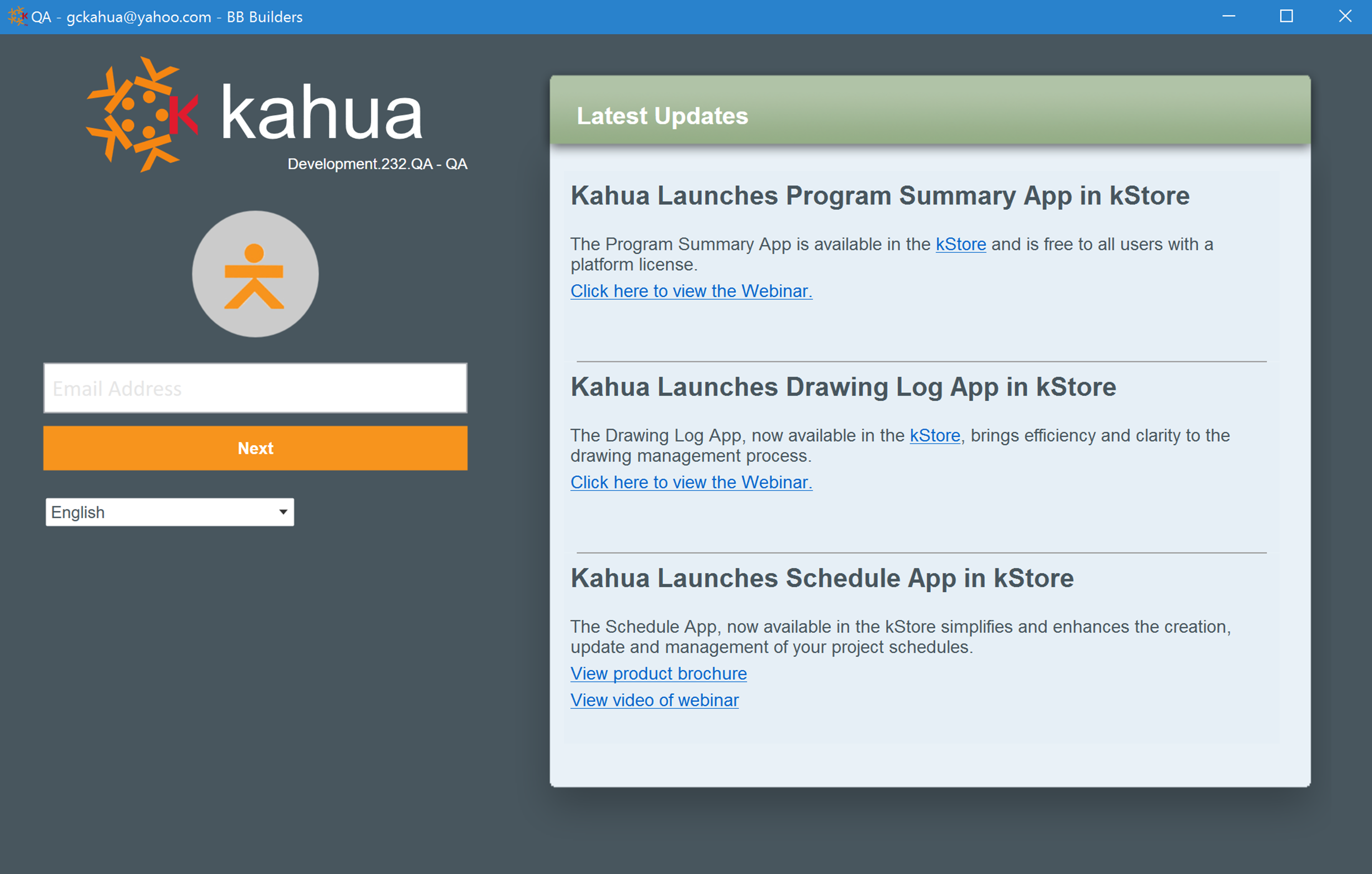View the Drawing Log webinar link
This screenshot has height=874, width=1372.
click(x=691, y=482)
